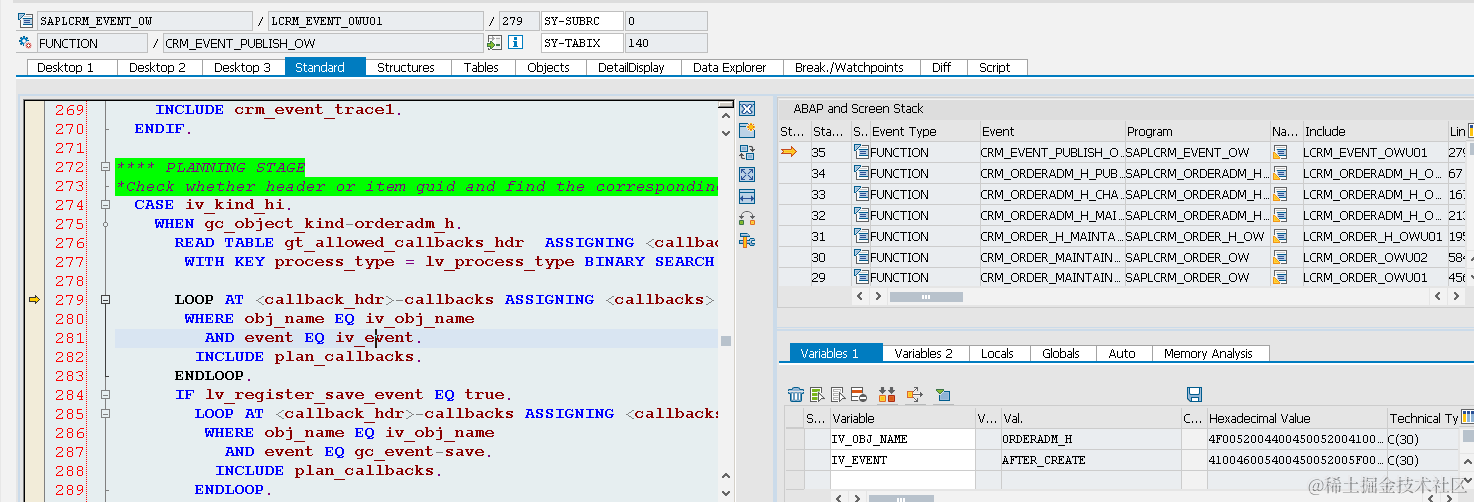The image size is (1474, 502).
Task: Switch to Desktop 2 tab
Action: (x=158, y=67)
